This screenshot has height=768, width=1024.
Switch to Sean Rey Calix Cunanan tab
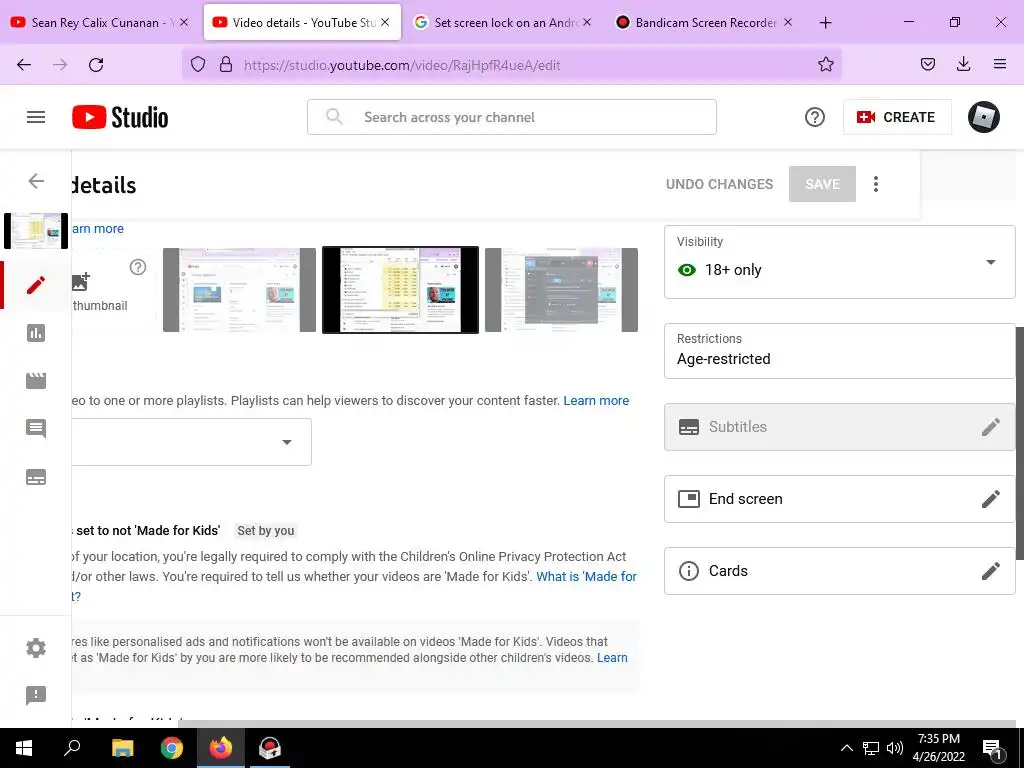pyautogui.click(x=101, y=22)
